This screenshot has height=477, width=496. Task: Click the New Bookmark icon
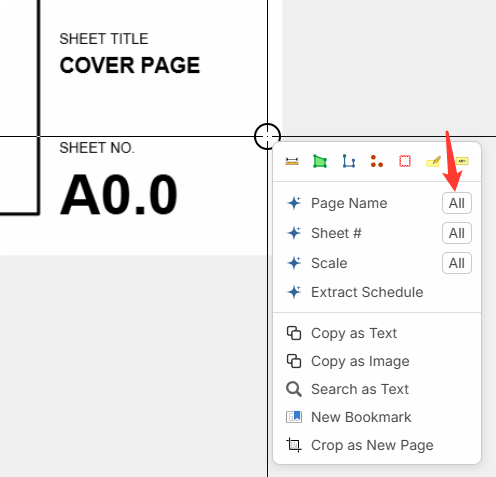click(x=294, y=417)
